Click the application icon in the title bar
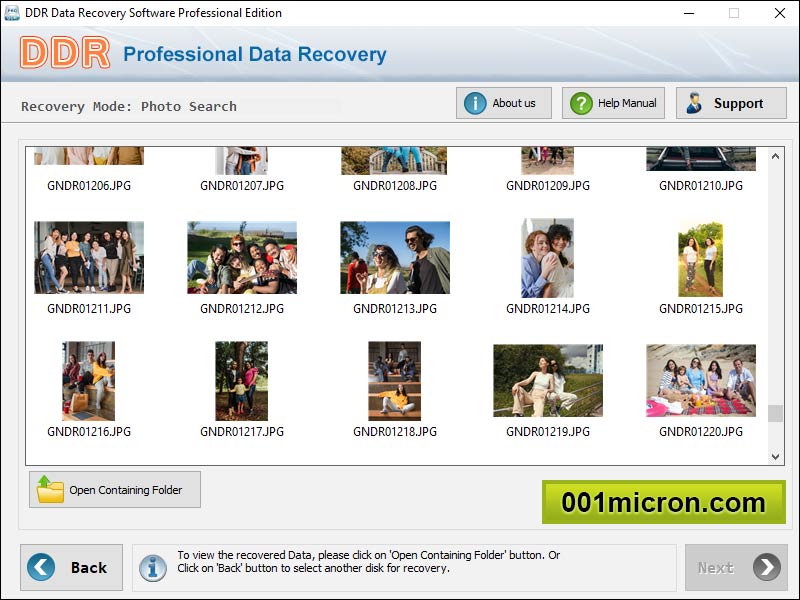This screenshot has height=600, width=800. pyautogui.click(x=13, y=13)
